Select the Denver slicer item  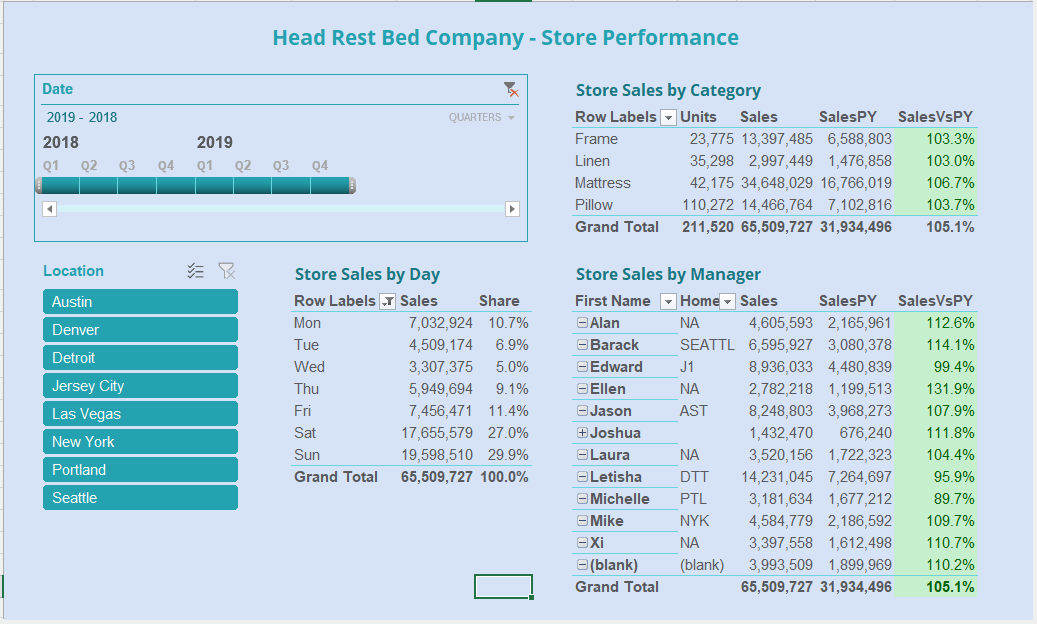(140, 330)
